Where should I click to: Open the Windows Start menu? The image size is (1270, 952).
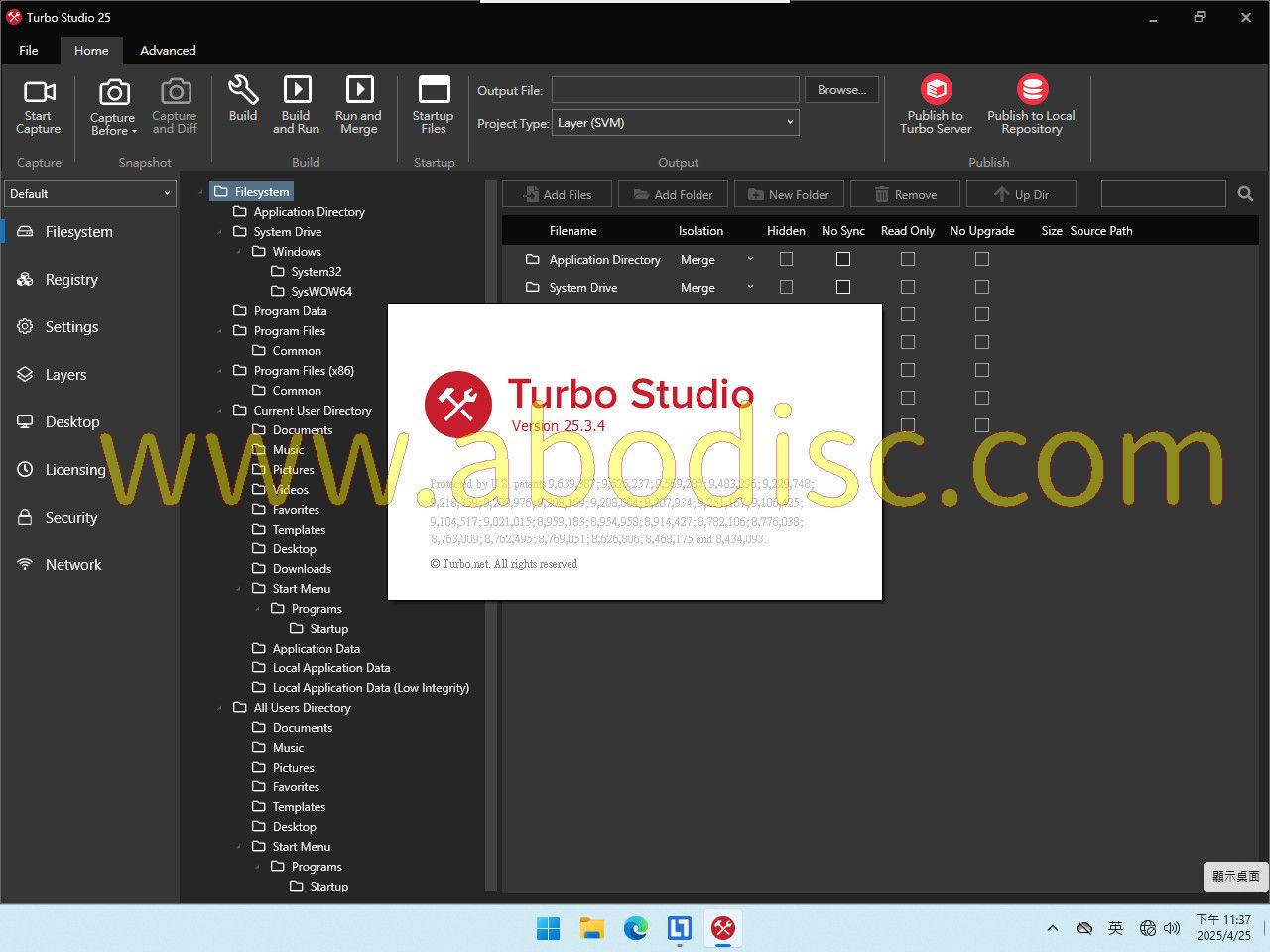(x=549, y=928)
